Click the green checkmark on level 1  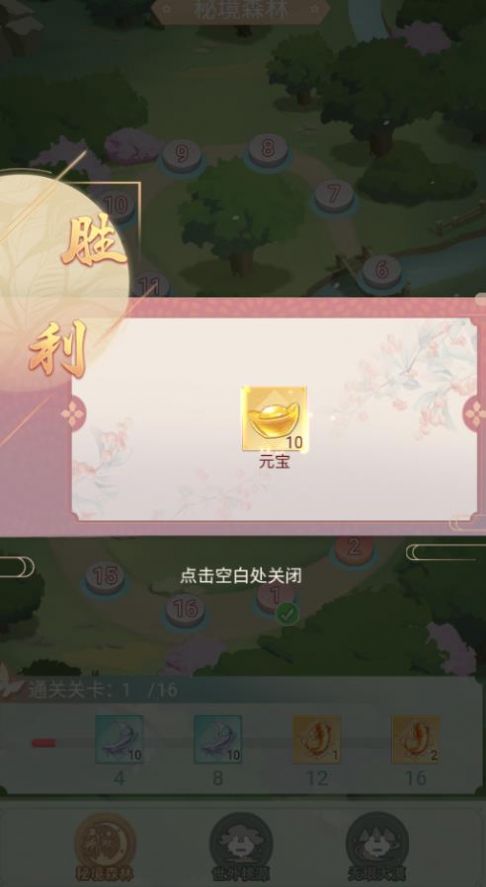[x=287, y=614]
